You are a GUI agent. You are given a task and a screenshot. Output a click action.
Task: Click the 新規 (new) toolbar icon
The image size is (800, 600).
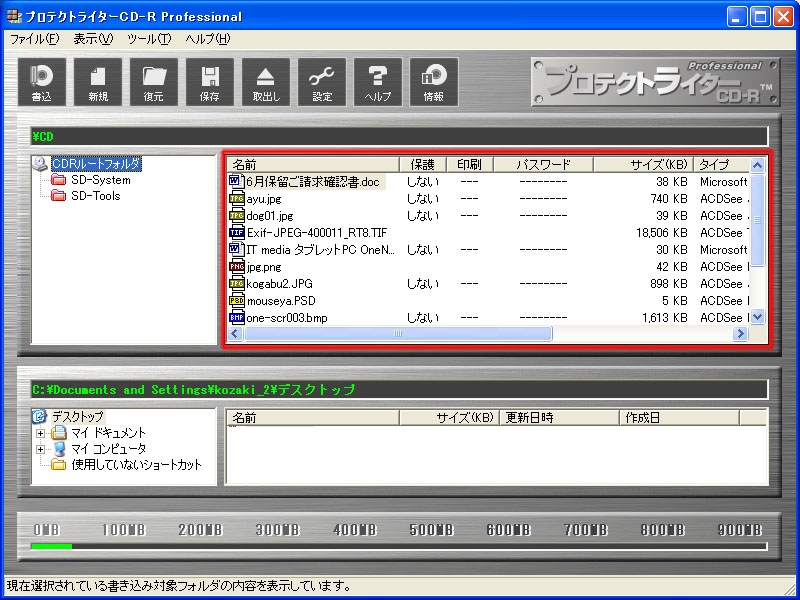[98, 82]
